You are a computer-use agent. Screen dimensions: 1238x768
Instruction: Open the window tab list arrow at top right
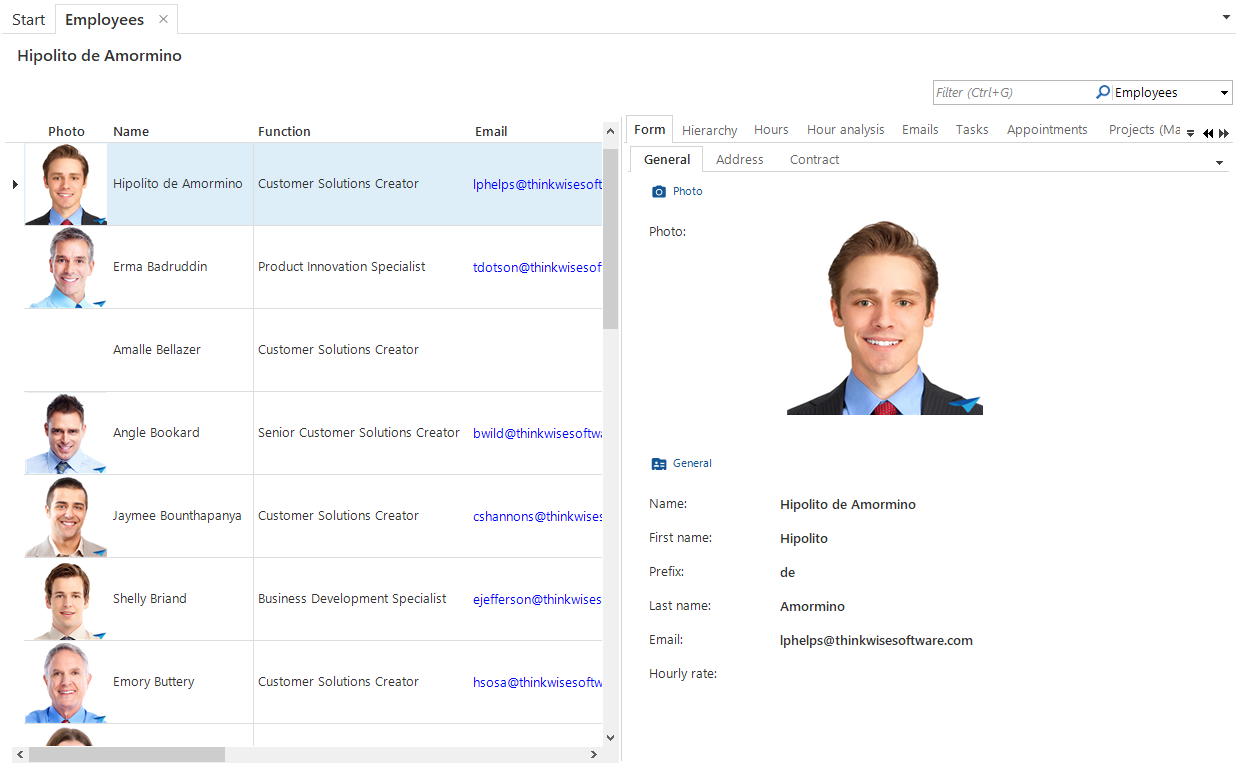click(x=1226, y=17)
